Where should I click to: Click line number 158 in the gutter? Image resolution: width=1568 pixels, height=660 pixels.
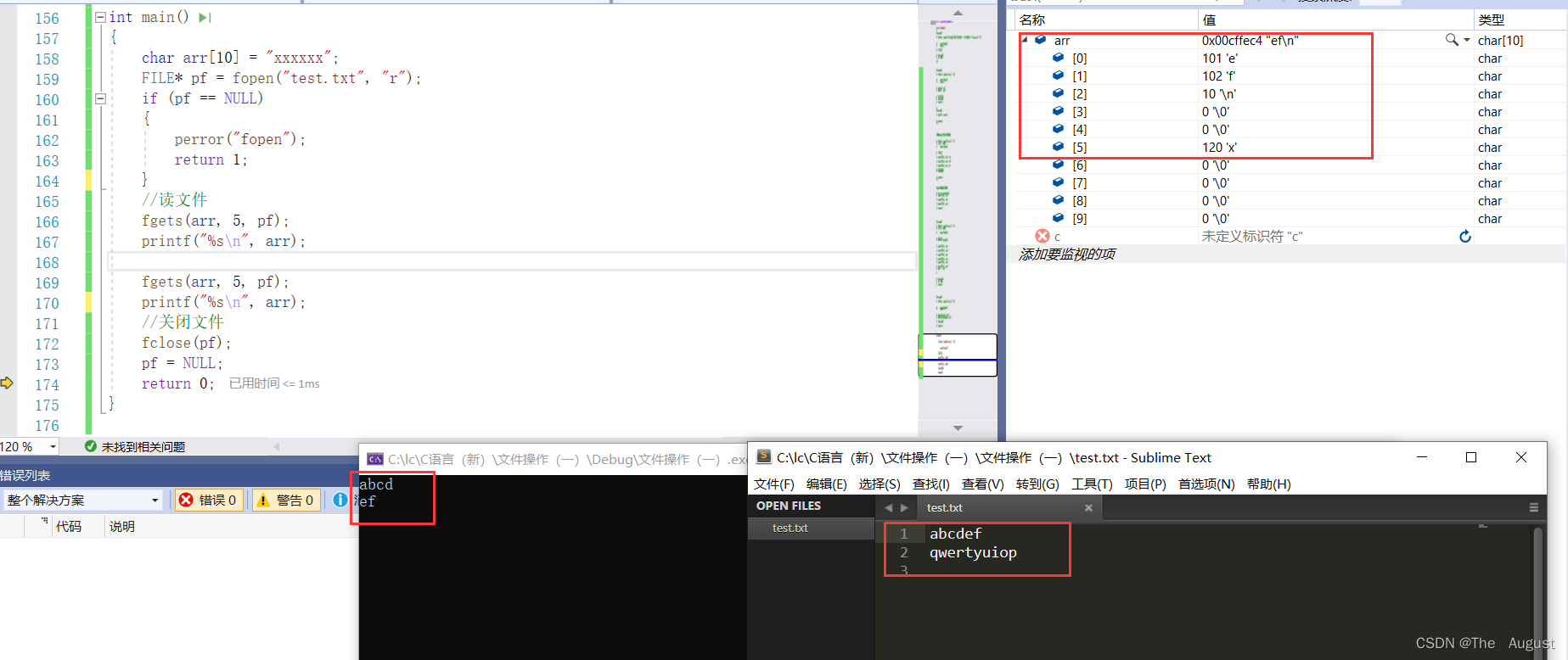click(x=47, y=59)
